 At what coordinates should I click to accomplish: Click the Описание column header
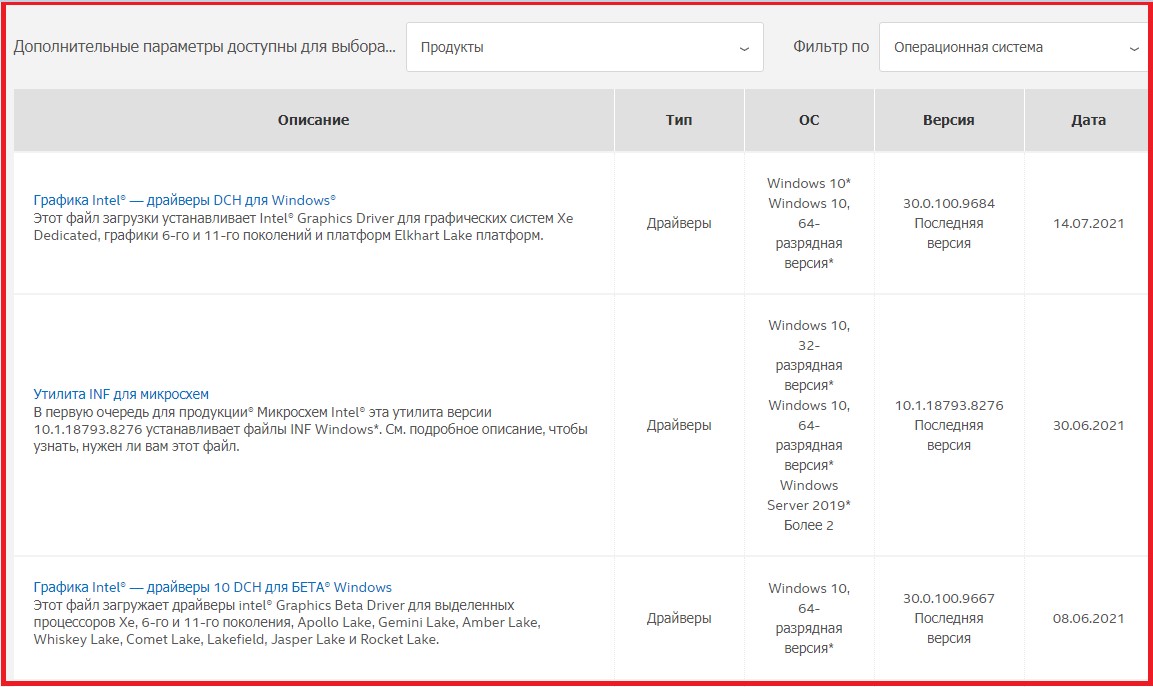[x=313, y=120]
